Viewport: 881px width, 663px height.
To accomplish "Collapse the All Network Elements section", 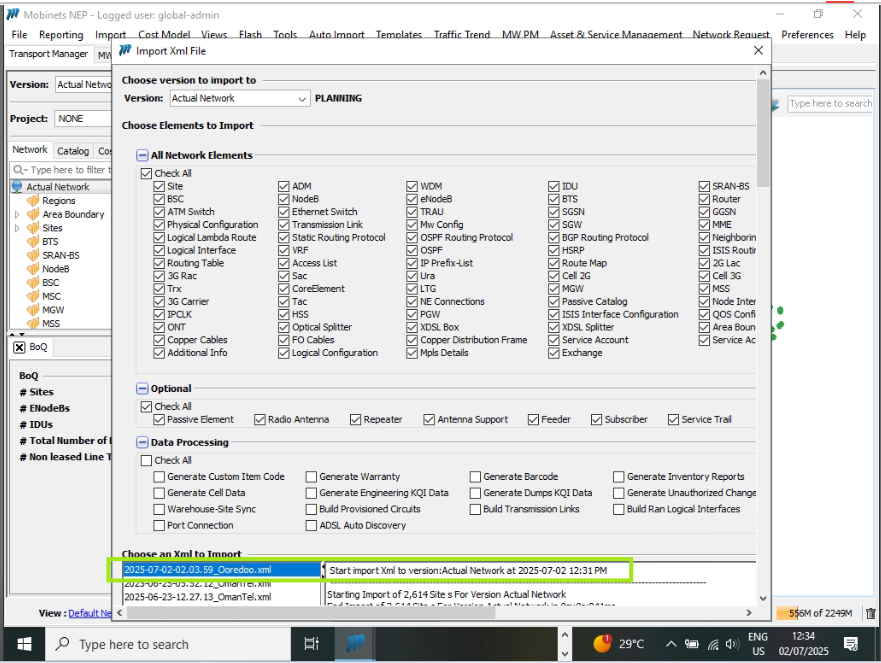I will point(142,155).
